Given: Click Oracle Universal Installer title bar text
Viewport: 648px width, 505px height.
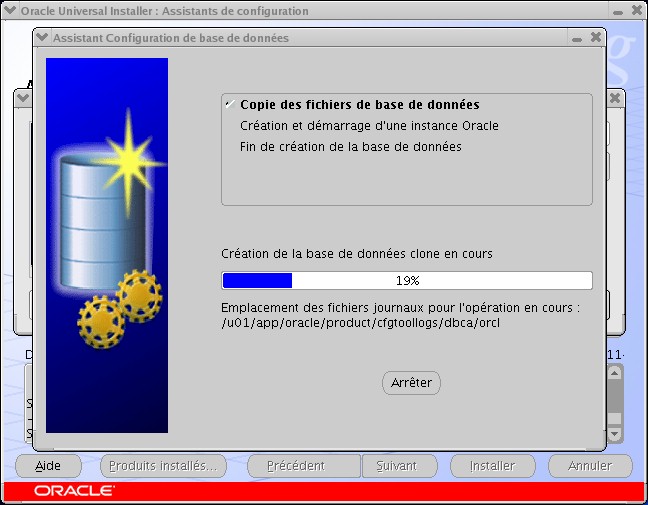Looking at the screenshot, I should (164, 11).
